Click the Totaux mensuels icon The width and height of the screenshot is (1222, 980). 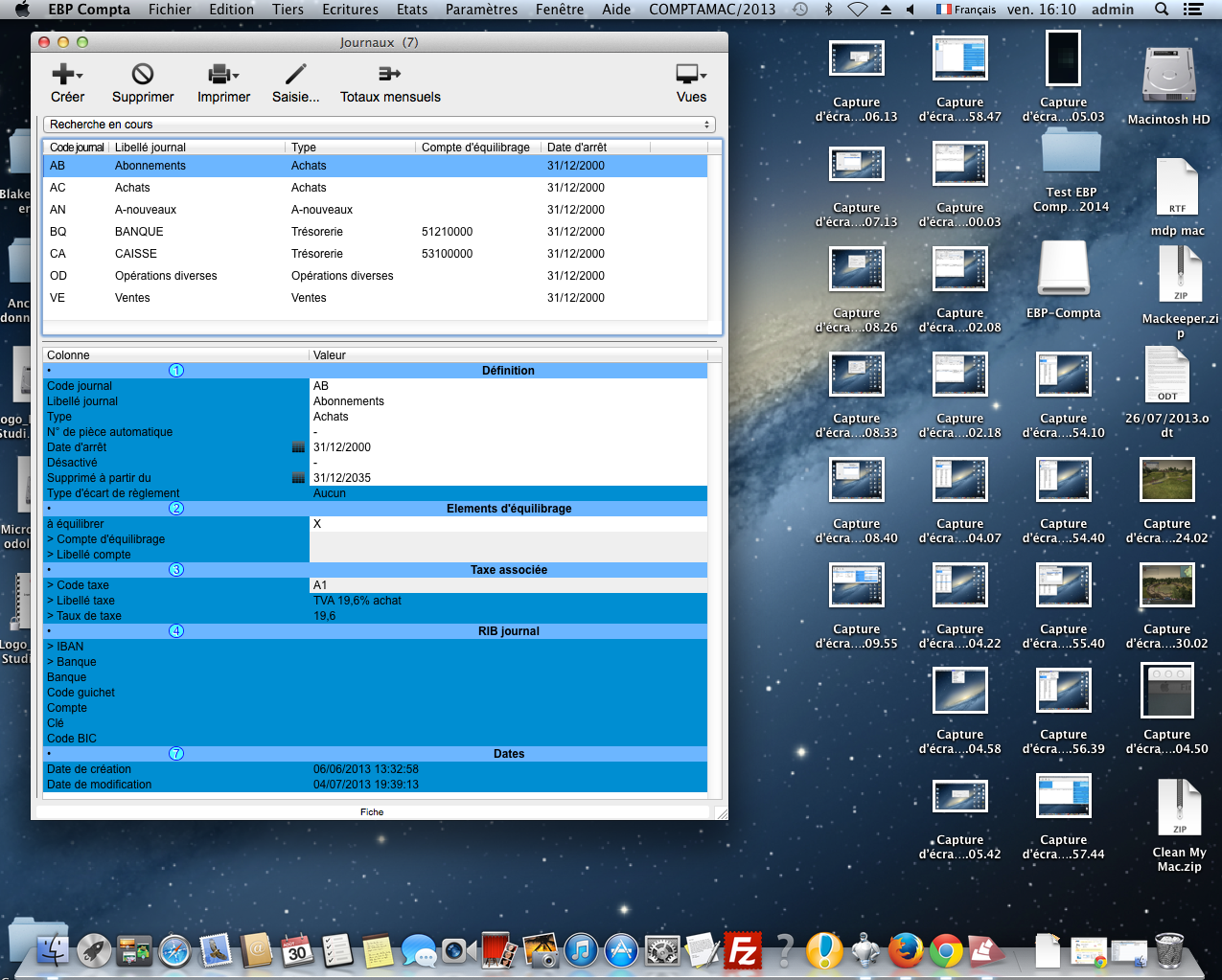[x=389, y=75]
